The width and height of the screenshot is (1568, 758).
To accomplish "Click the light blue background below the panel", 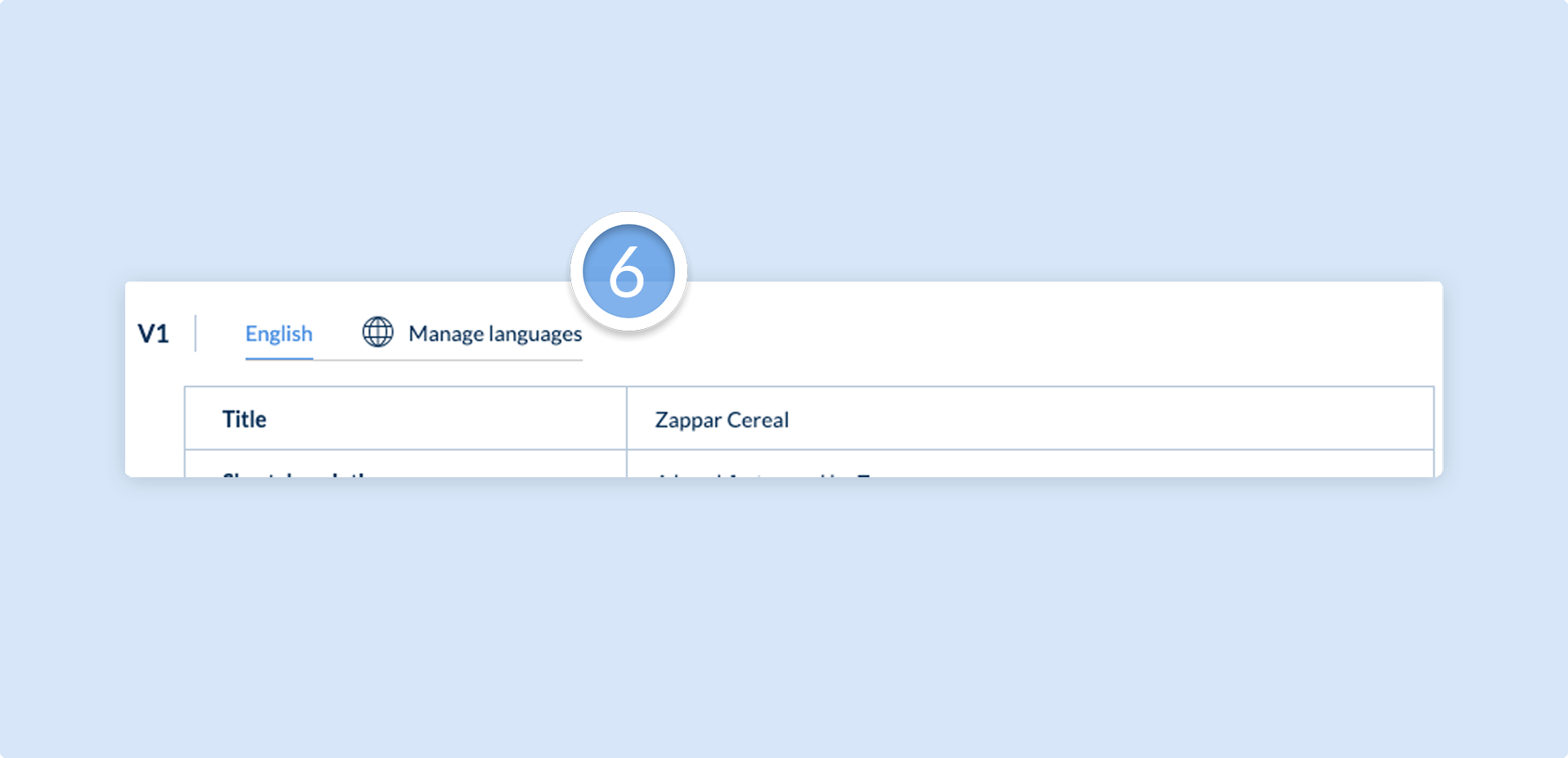I will tap(784, 614).
